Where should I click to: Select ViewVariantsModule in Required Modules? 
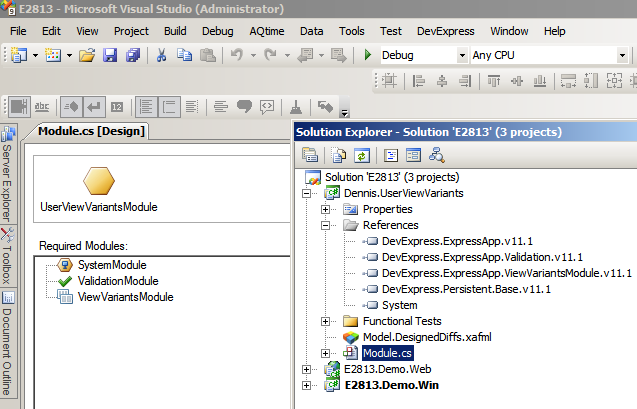pos(126,297)
